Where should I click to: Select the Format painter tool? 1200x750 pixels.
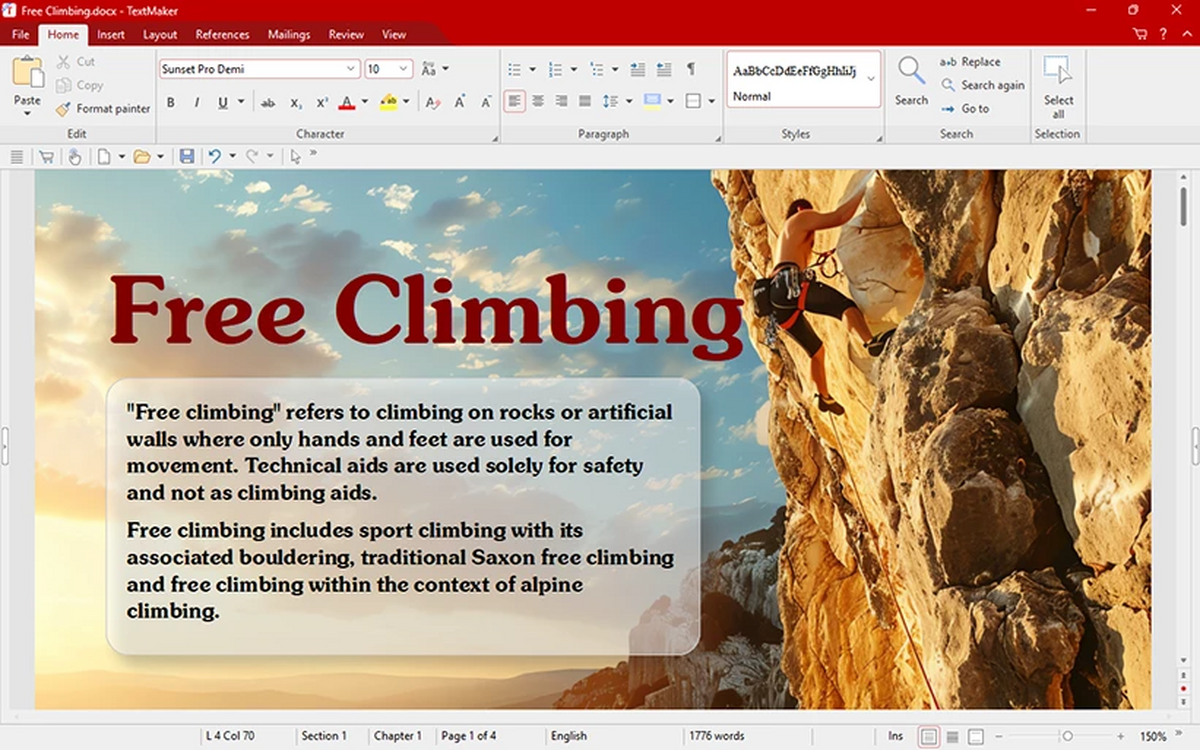coord(102,108)
